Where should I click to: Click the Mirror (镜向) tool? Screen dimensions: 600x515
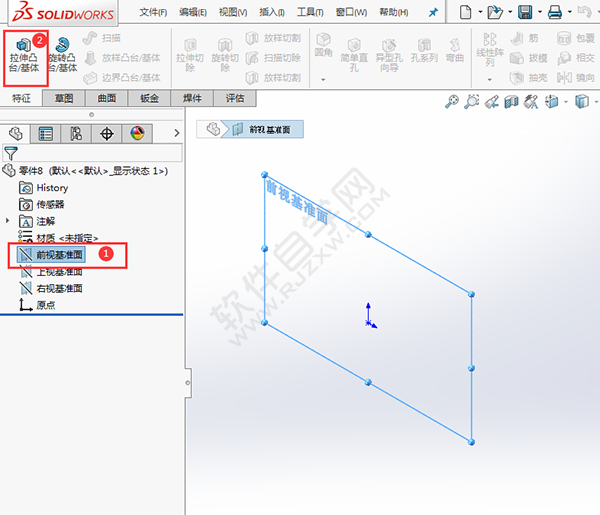tap(576, 78)
